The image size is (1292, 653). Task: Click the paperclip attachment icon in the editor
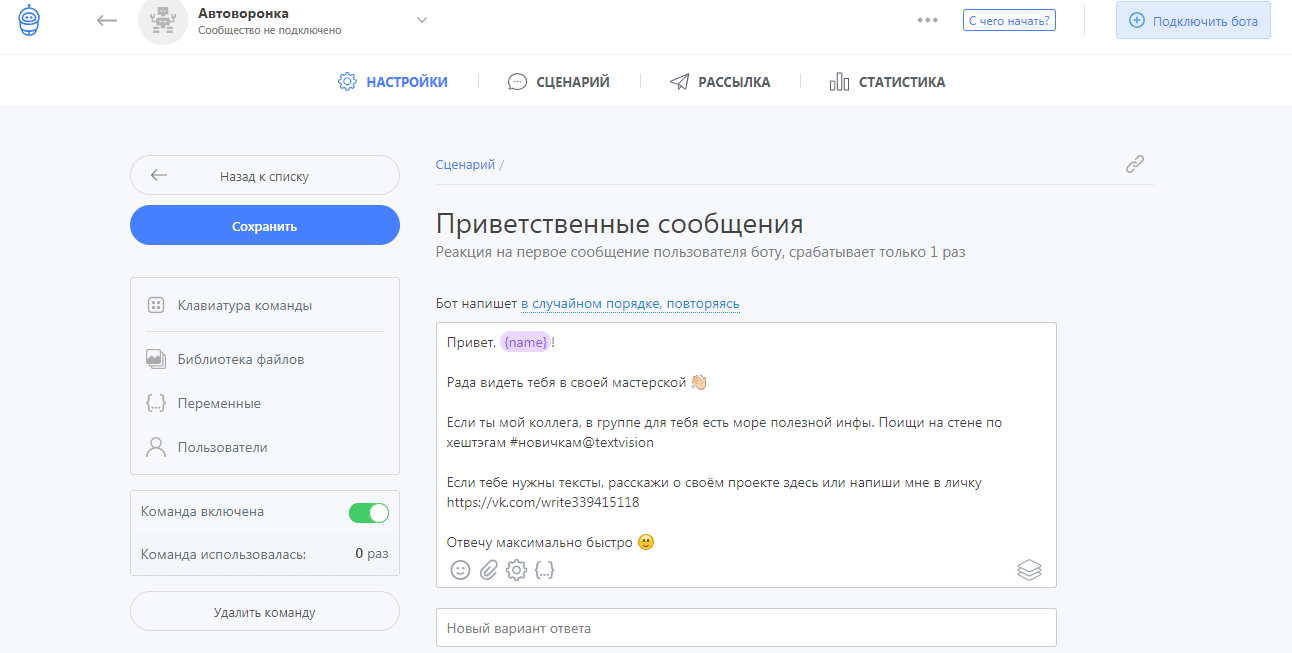pos(488,570)
